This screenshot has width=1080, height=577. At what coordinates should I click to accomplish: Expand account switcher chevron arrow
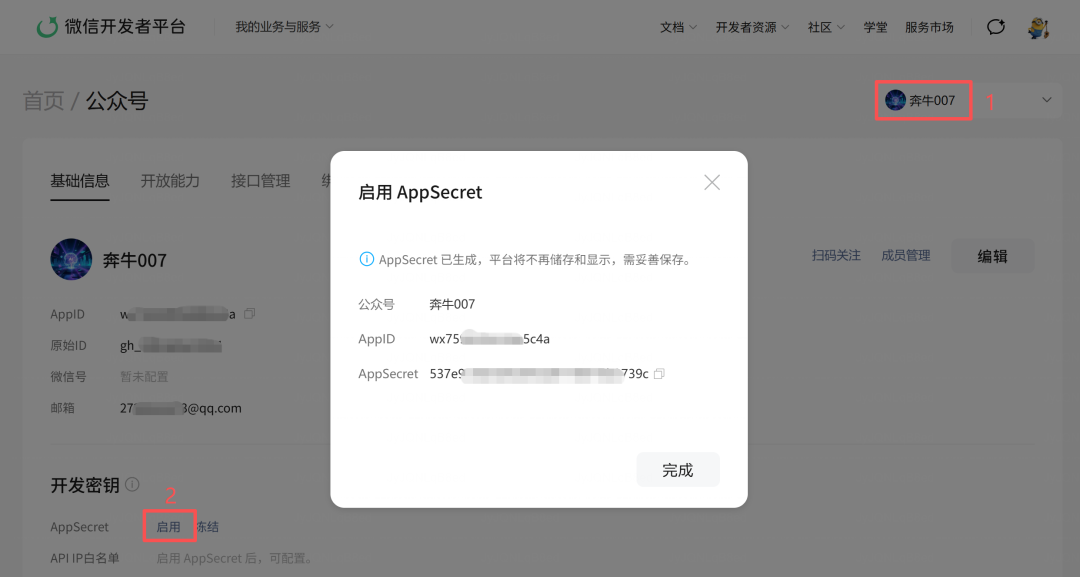(x=1046, y=100)
